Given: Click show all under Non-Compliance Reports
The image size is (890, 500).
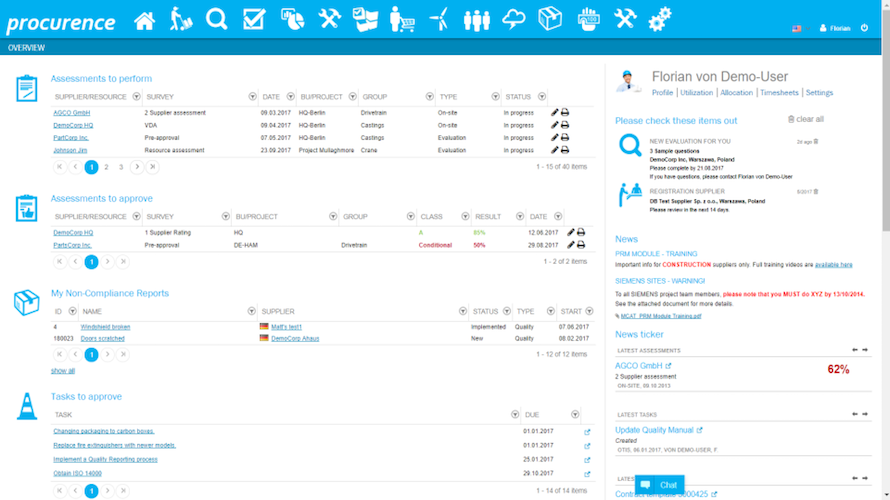Looking at the screenshot, I should (x=62, y=371).
